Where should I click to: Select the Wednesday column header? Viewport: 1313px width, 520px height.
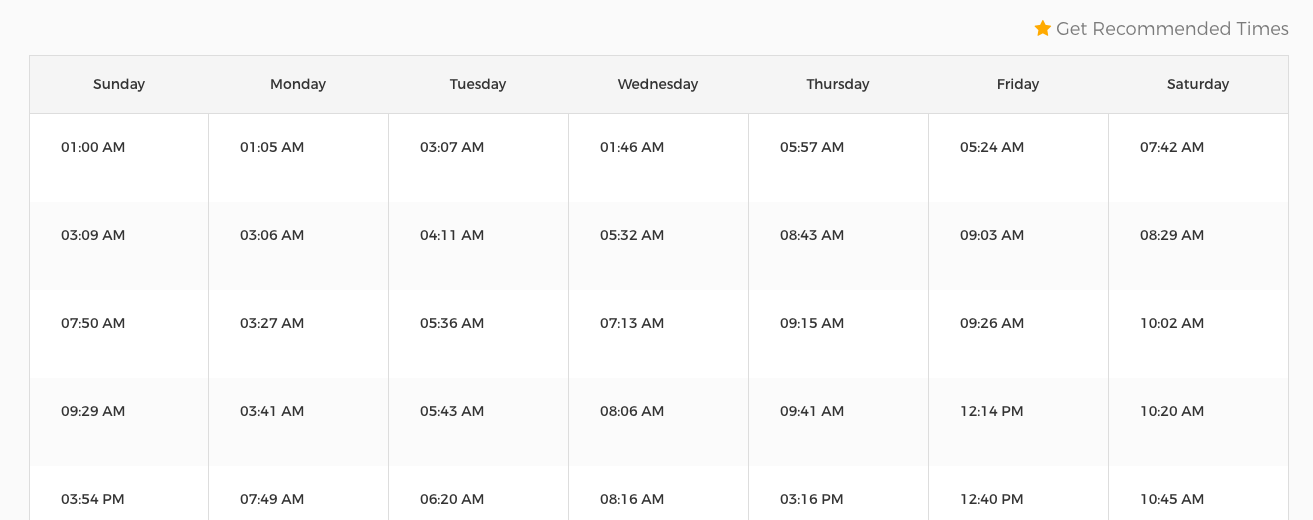pos(658,84)
